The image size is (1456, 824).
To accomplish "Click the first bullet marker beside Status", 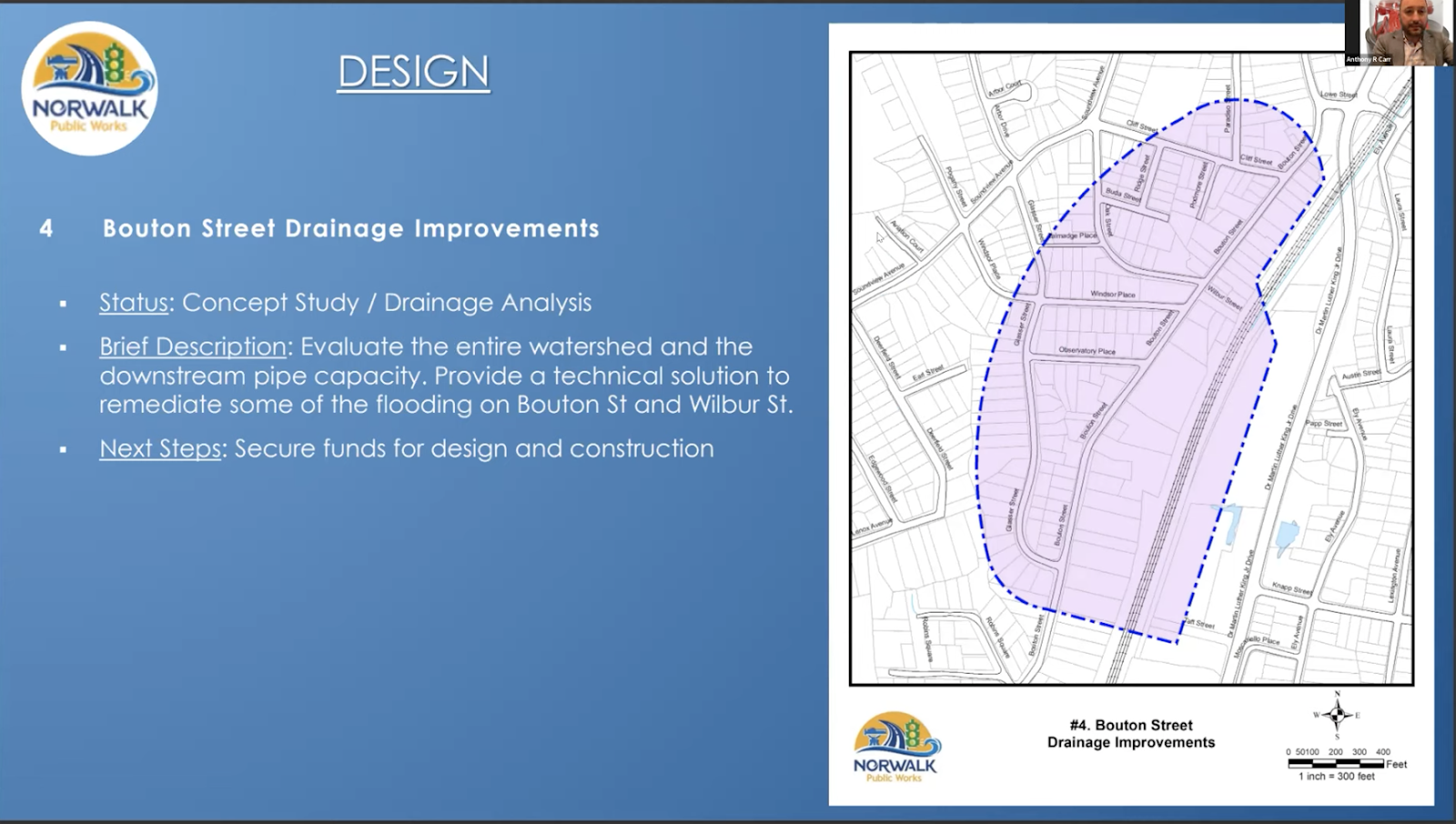I will pos(63,304).
